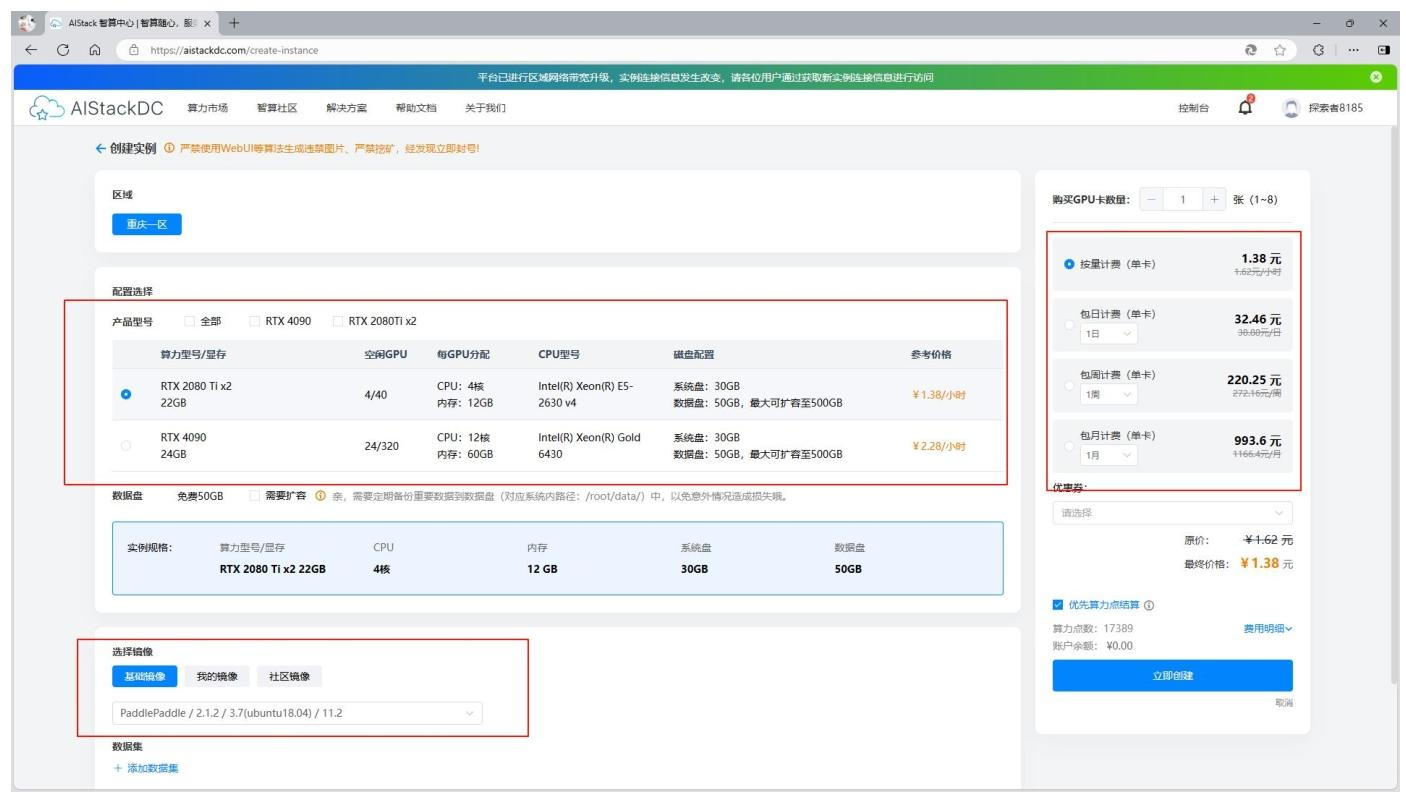Viewport: 1406px width, 798px height.
Task: Switch to the 我的镜像 tab
Action: 217,677
